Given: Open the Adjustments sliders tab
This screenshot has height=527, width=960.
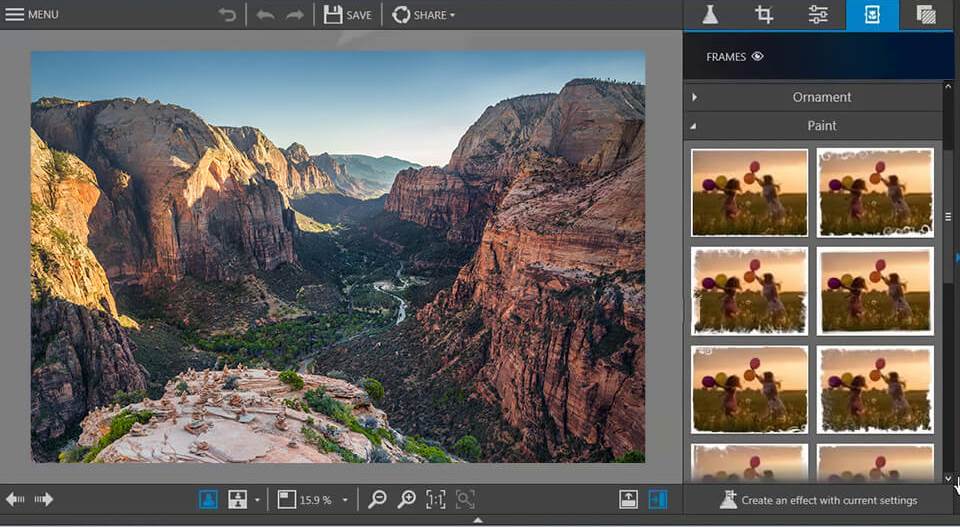Looking at the screenshot, I should click(818, 15).
